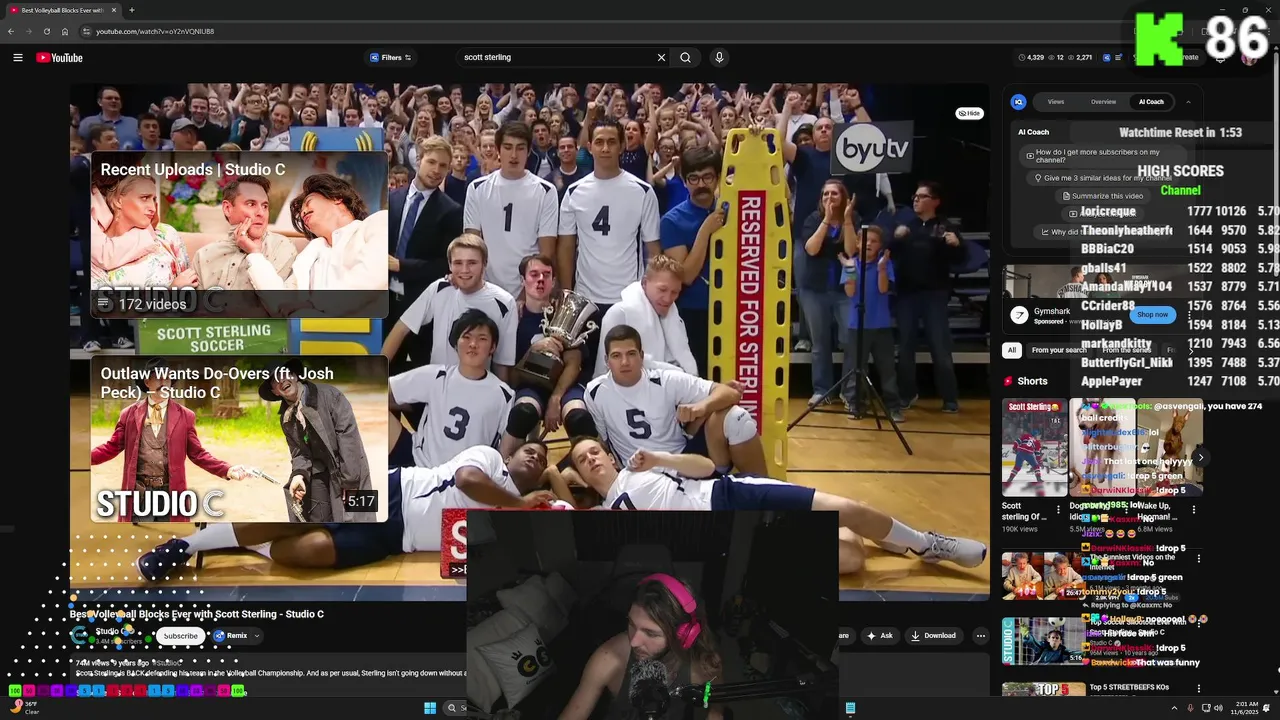Collapse the vidIQ panel with the chevron
The image size is (1280, 720).
click(1188, 101)
